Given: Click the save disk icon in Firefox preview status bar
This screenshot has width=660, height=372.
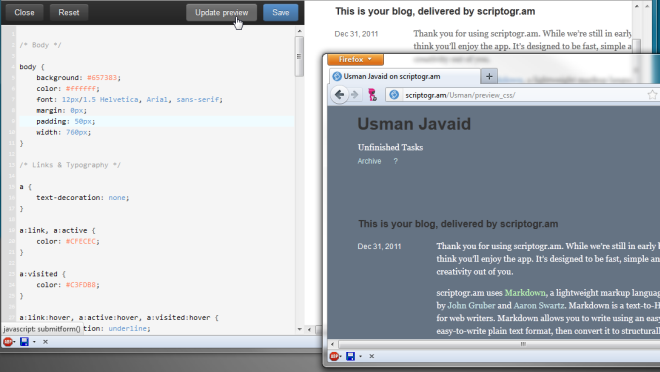Looking at the screenshot, I should (x=350, y=356).
